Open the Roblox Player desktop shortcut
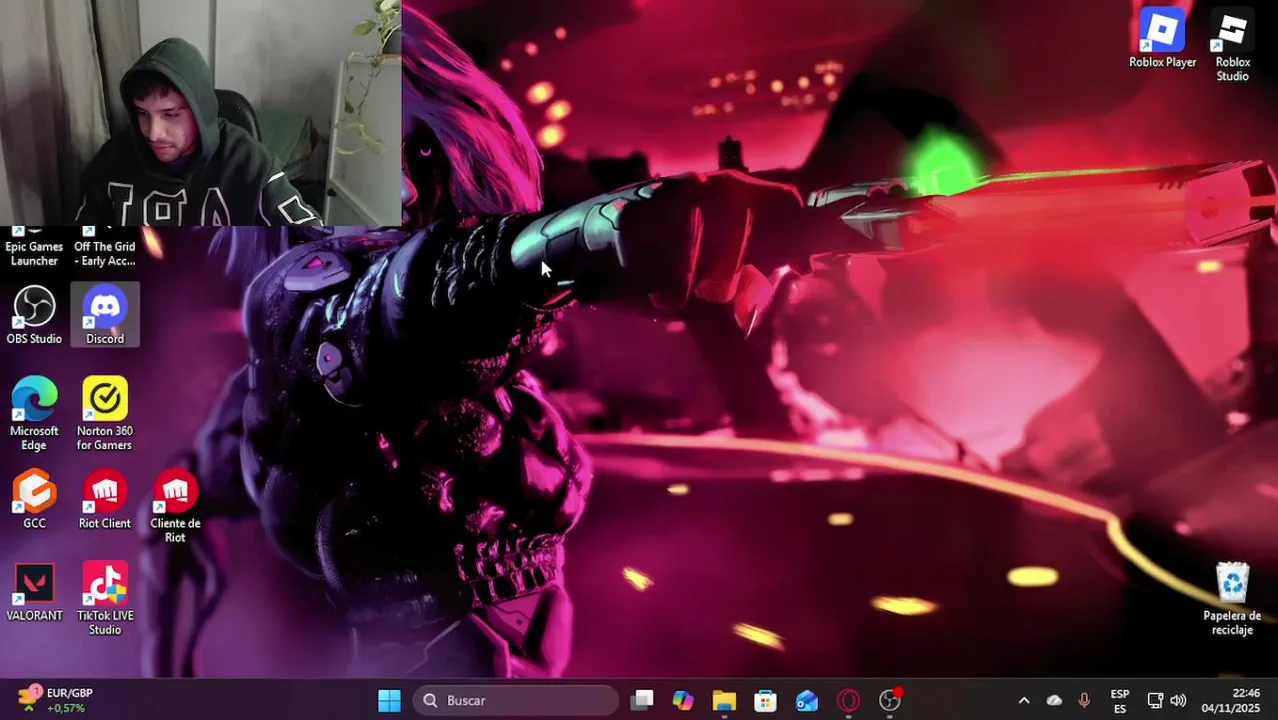Image resolution: width=1278 pixels, height=720 pixels. click(x=1162, y=40)
